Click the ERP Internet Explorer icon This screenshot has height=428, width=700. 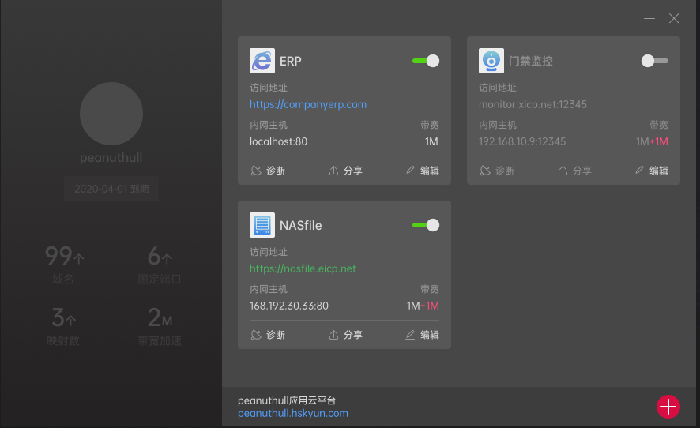click(x=262, y=61)
